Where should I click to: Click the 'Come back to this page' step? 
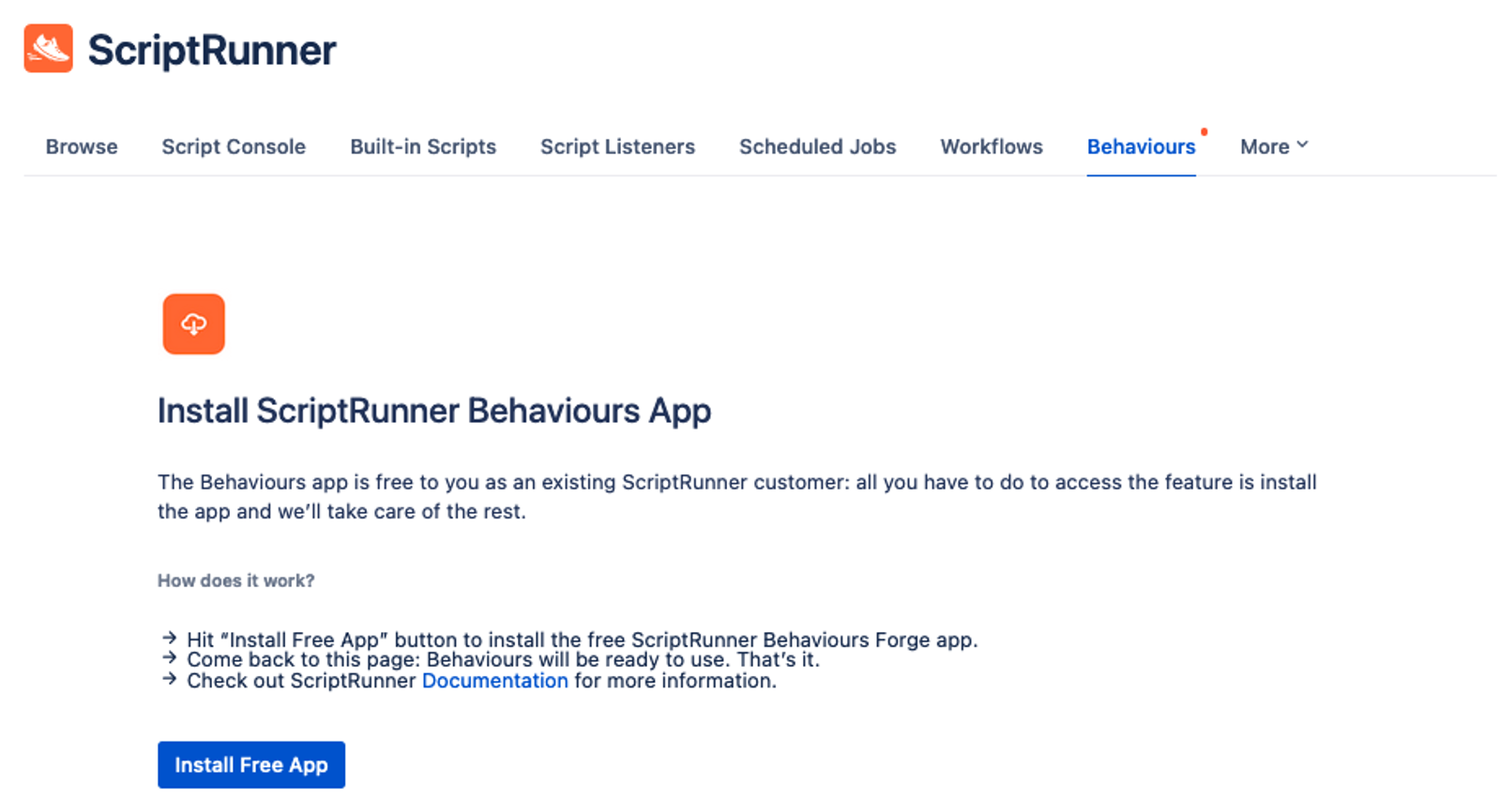[503, 660]
